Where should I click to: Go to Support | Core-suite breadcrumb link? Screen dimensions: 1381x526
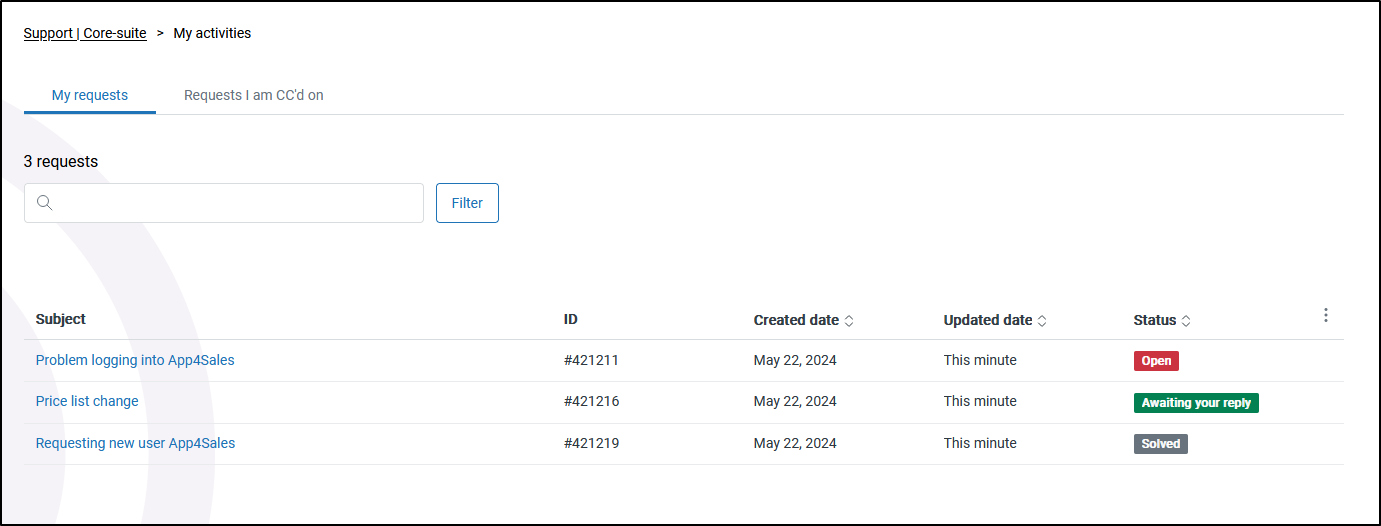85,33
